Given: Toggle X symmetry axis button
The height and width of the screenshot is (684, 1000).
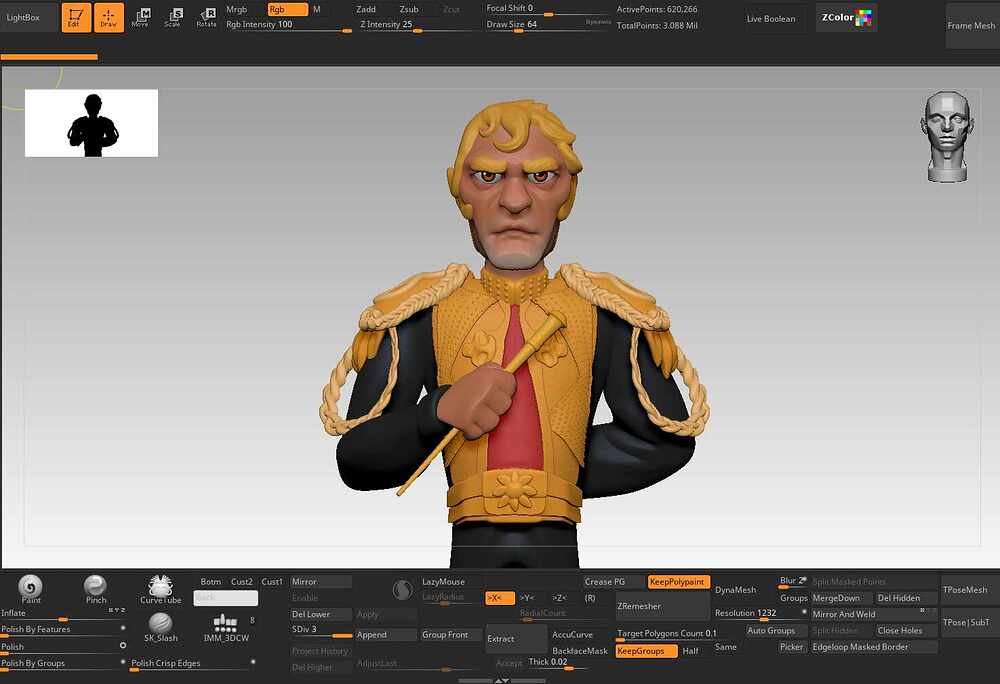Looking at the screenshot, I should click(500, 598).
